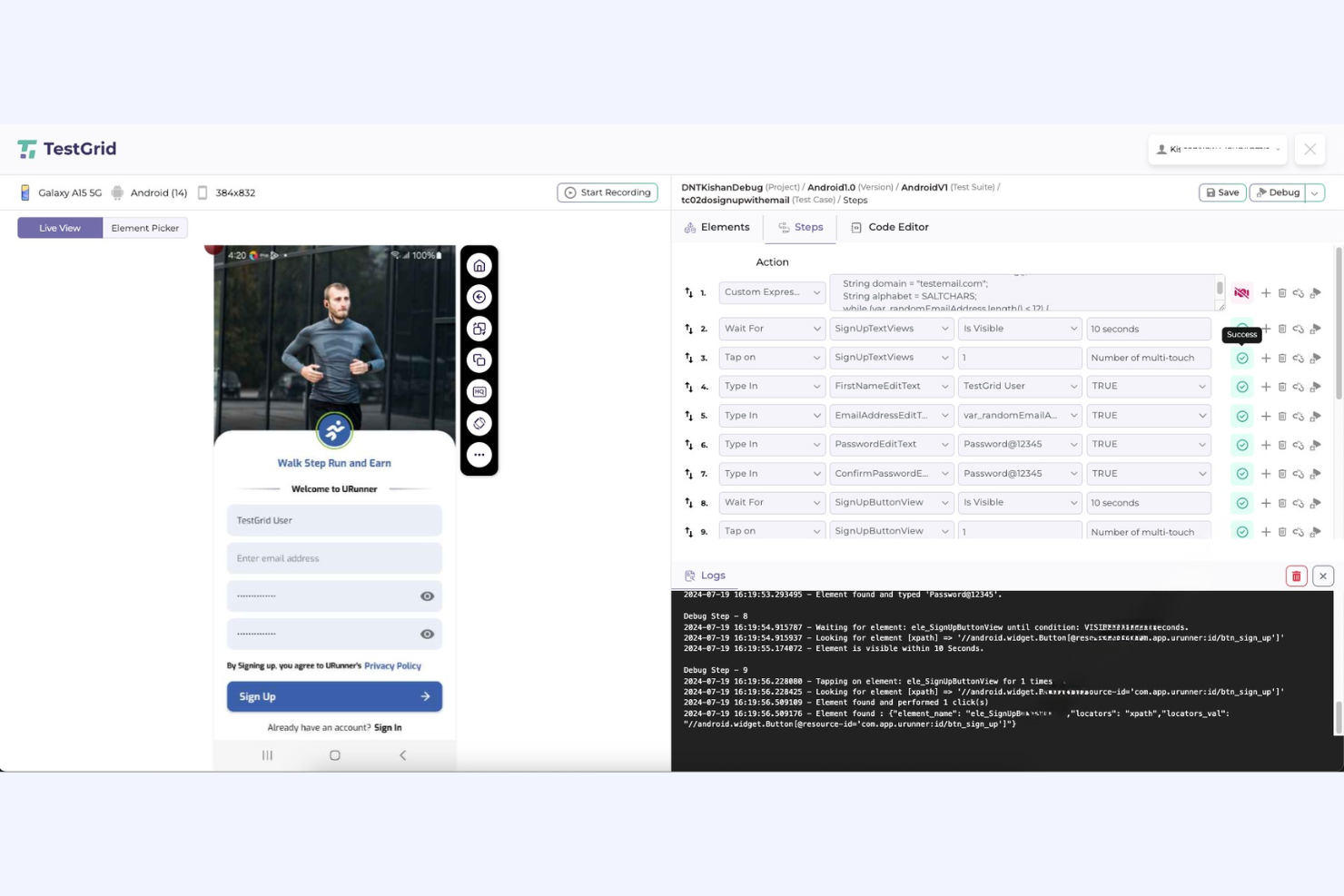The image size is (1344, 896).
Task: Open the Elements tab
Action: [x=716, y=227]
